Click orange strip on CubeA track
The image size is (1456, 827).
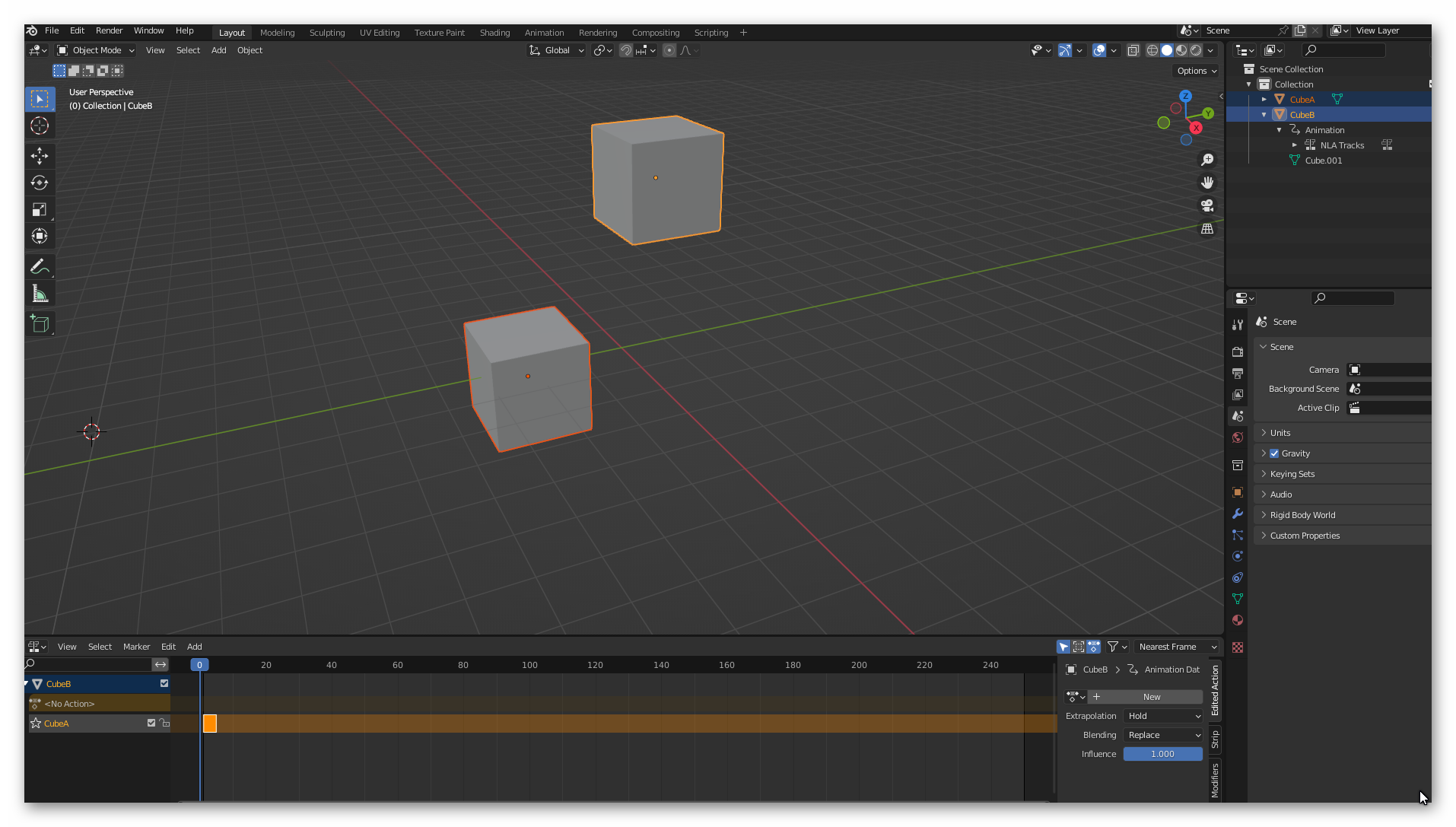click(x=210, y=724)
